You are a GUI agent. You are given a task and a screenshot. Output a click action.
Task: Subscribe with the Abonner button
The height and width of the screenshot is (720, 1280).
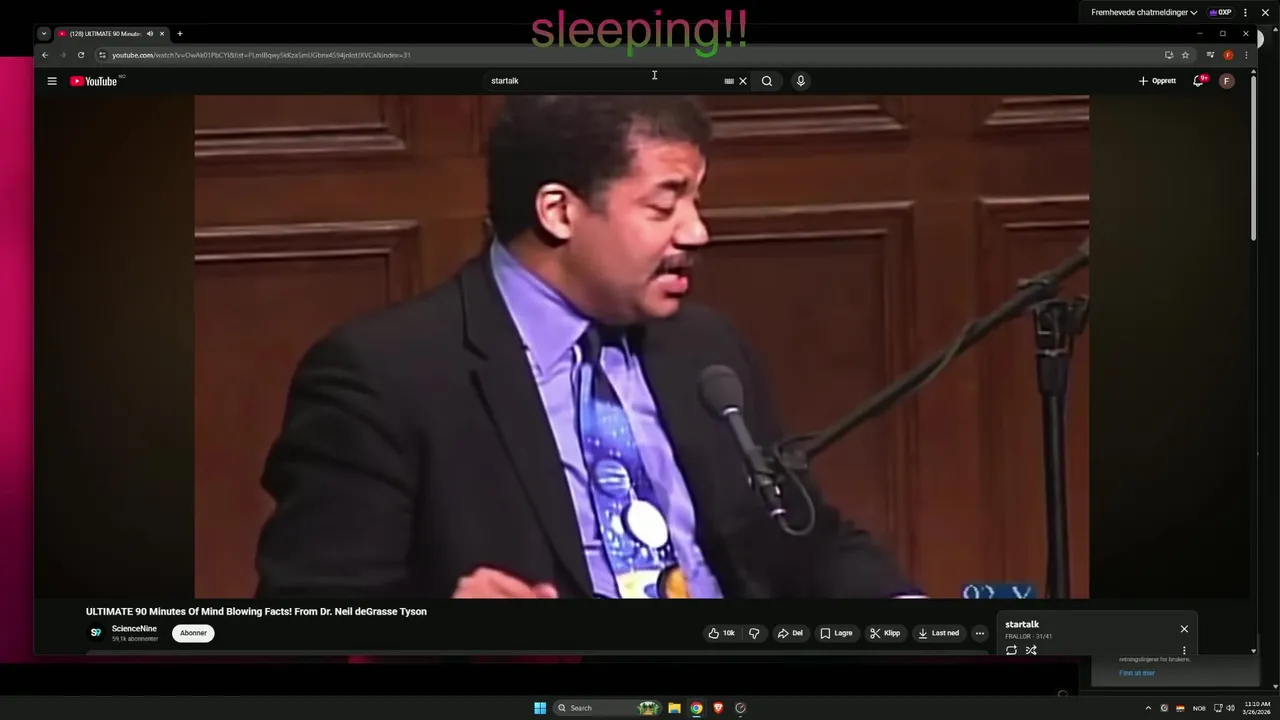193,633
